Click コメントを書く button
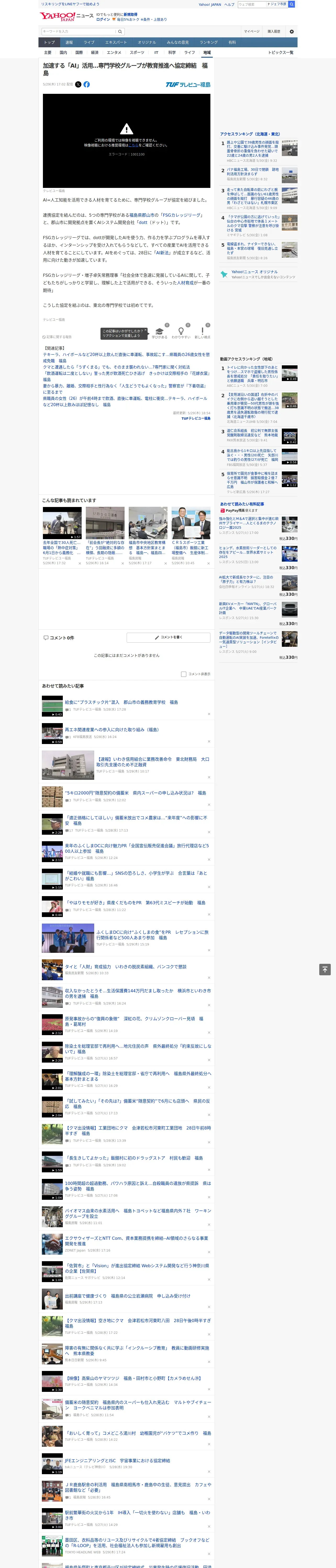 click(x=168, y=637)
